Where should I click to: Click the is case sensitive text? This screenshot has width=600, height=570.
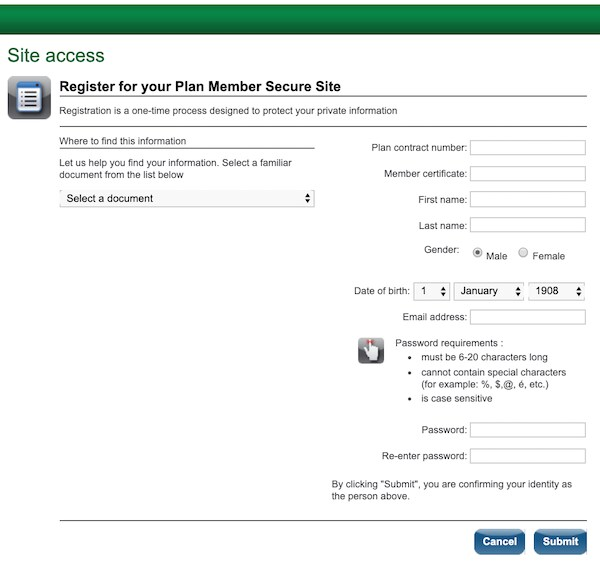457,399
